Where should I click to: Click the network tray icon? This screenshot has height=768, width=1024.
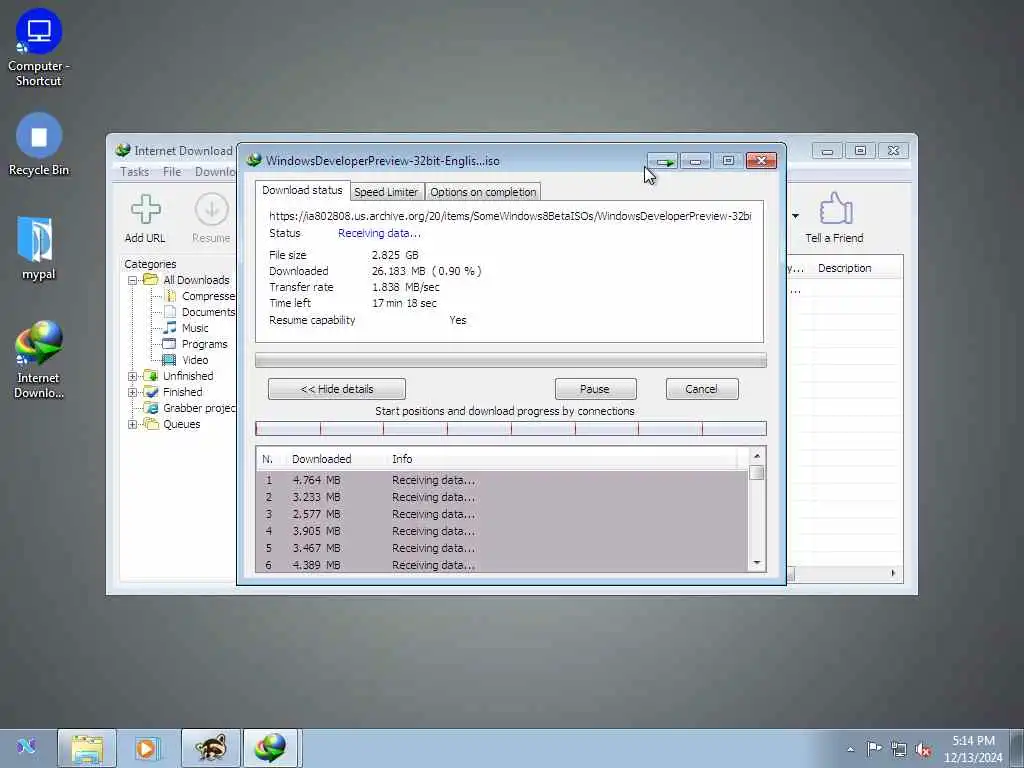[899, 749]
